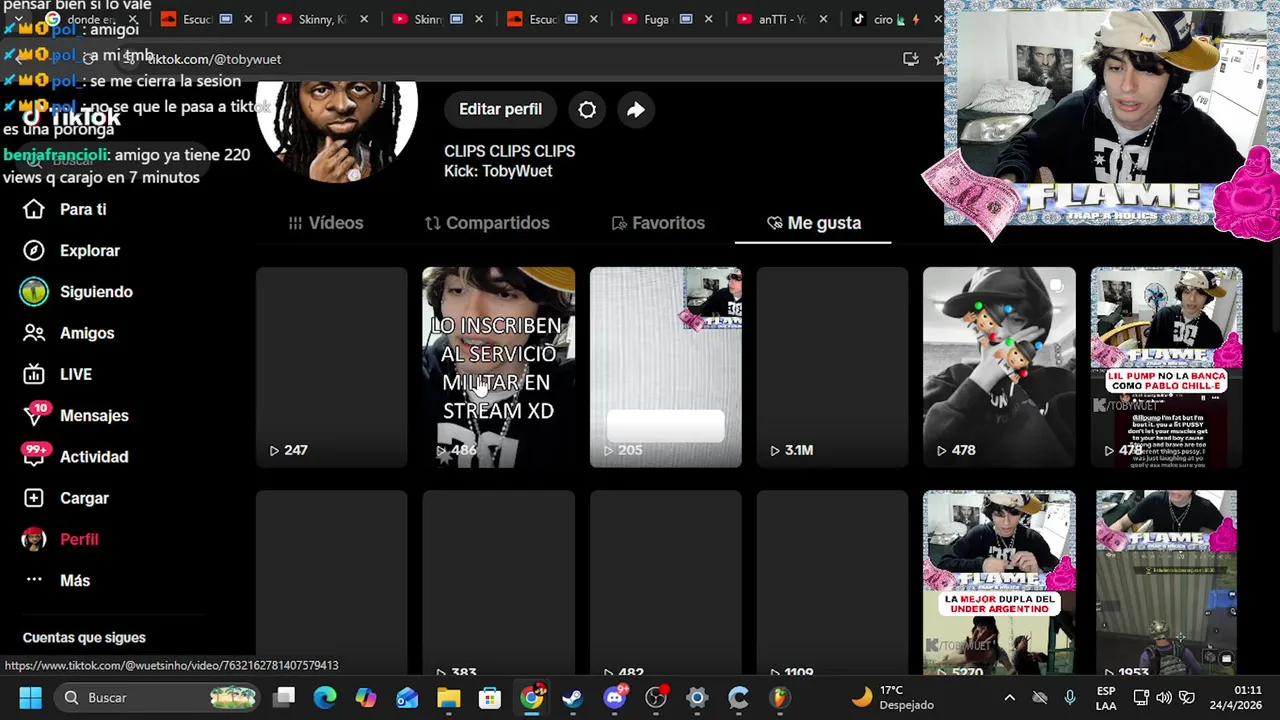The image size is (1280, 720).
Task: Select the Me gusta tab
Action: click(813, 223)
